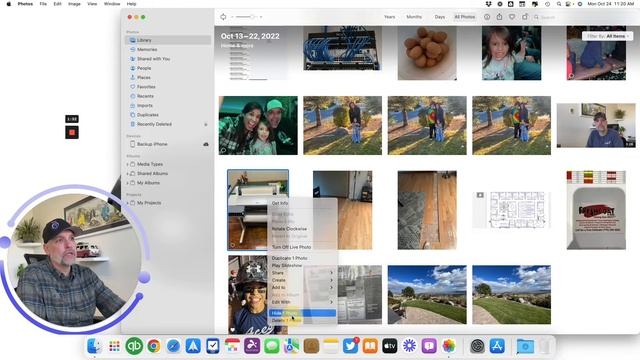Open Shared with You in the sidebar
Viewport: 640px width, 360px height.
pyautogui.click(x=168, y=59)
